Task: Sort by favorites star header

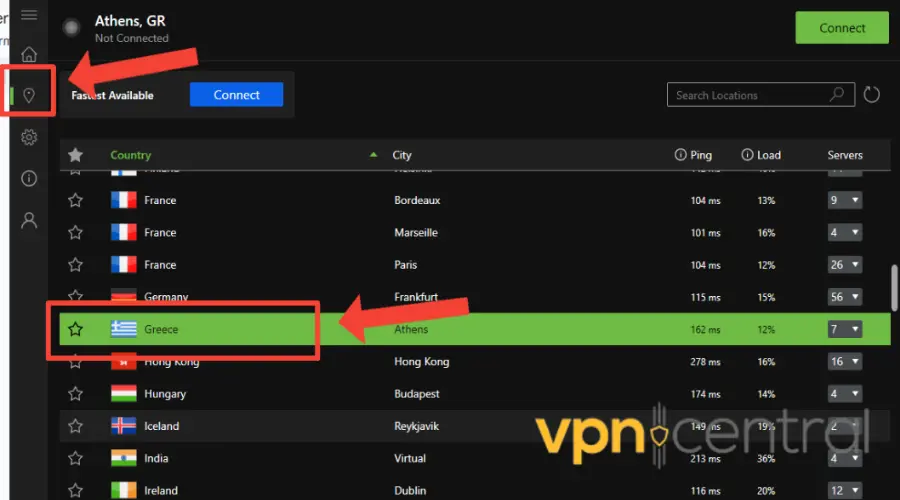Action: (x=75, y=155)
